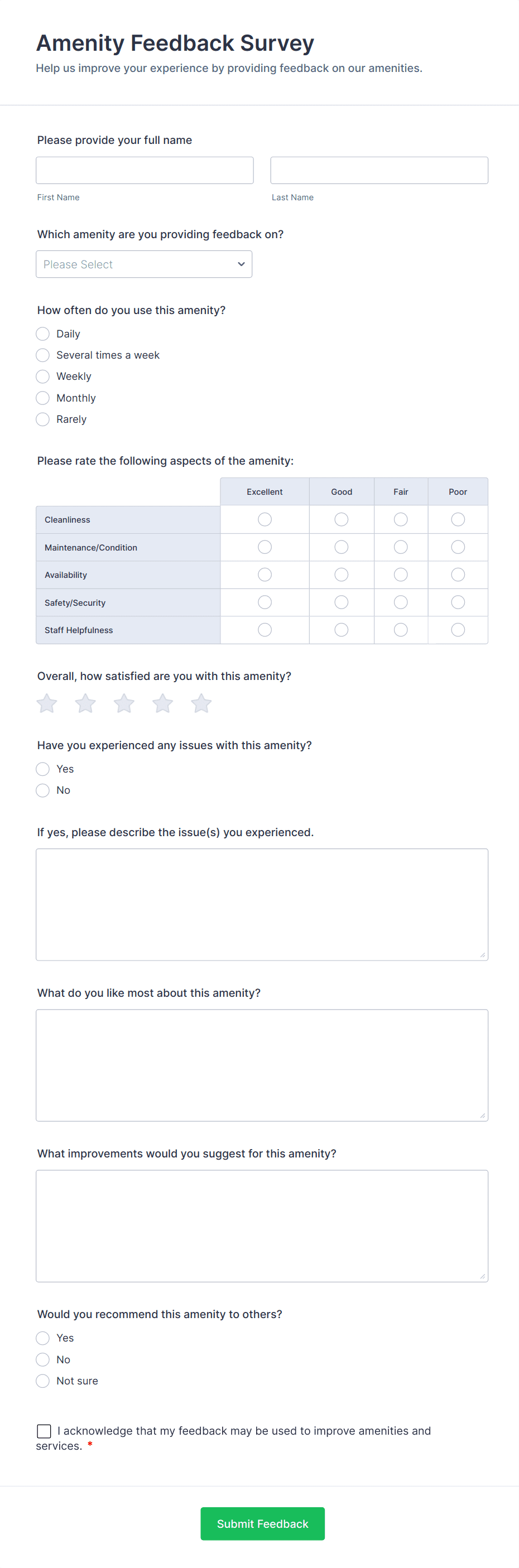The height and width of the screenshot is (1568, 519).
Task: Rate Safety/Security as Poor
Action: click(x=458, y=602)
